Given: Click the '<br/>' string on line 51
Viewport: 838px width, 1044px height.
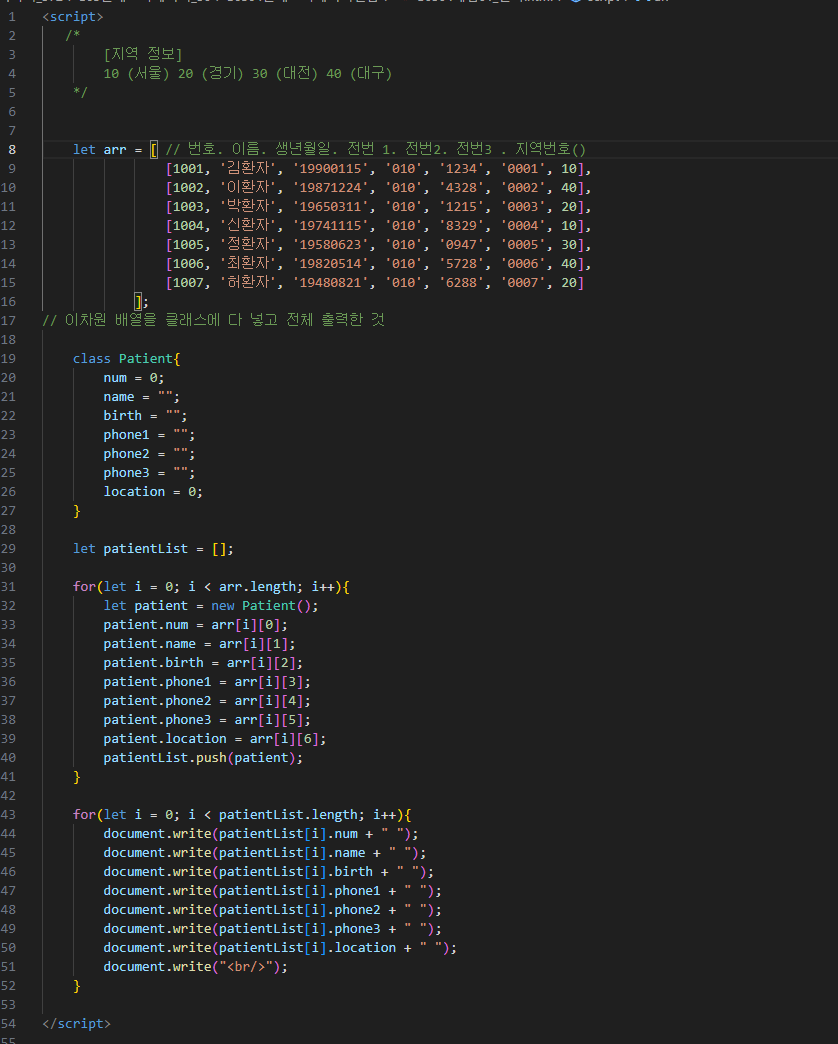Looking at the screenshot, I should click(x=246, y=967).
